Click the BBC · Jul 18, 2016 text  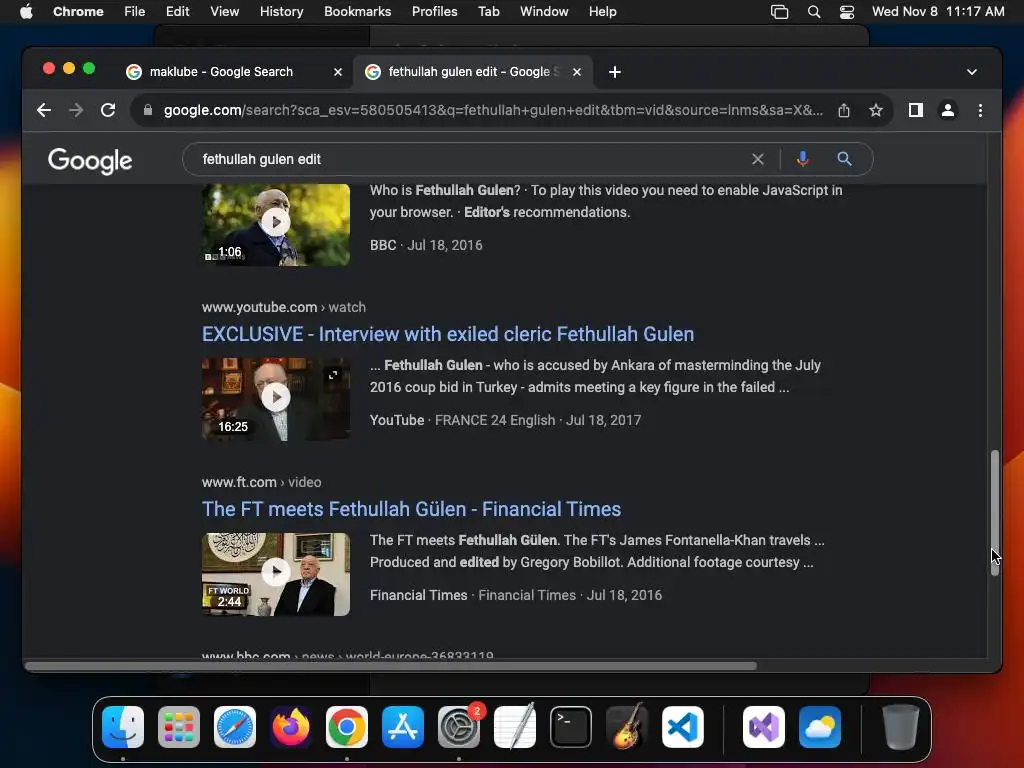coord(426,246)
